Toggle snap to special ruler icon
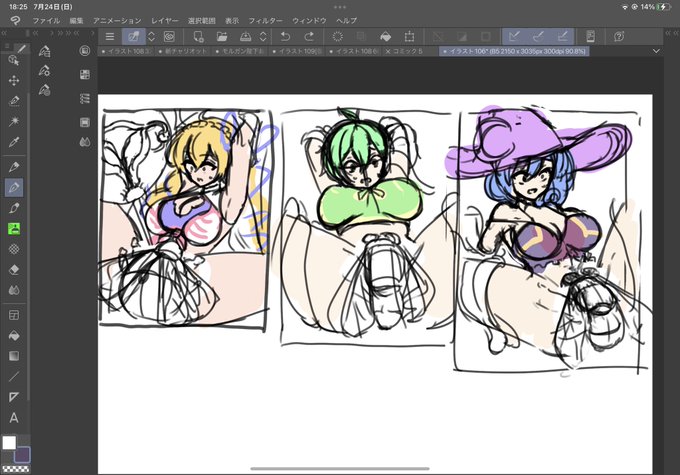The height and width of the screenshot is (475, 680). tap(539, 36)
